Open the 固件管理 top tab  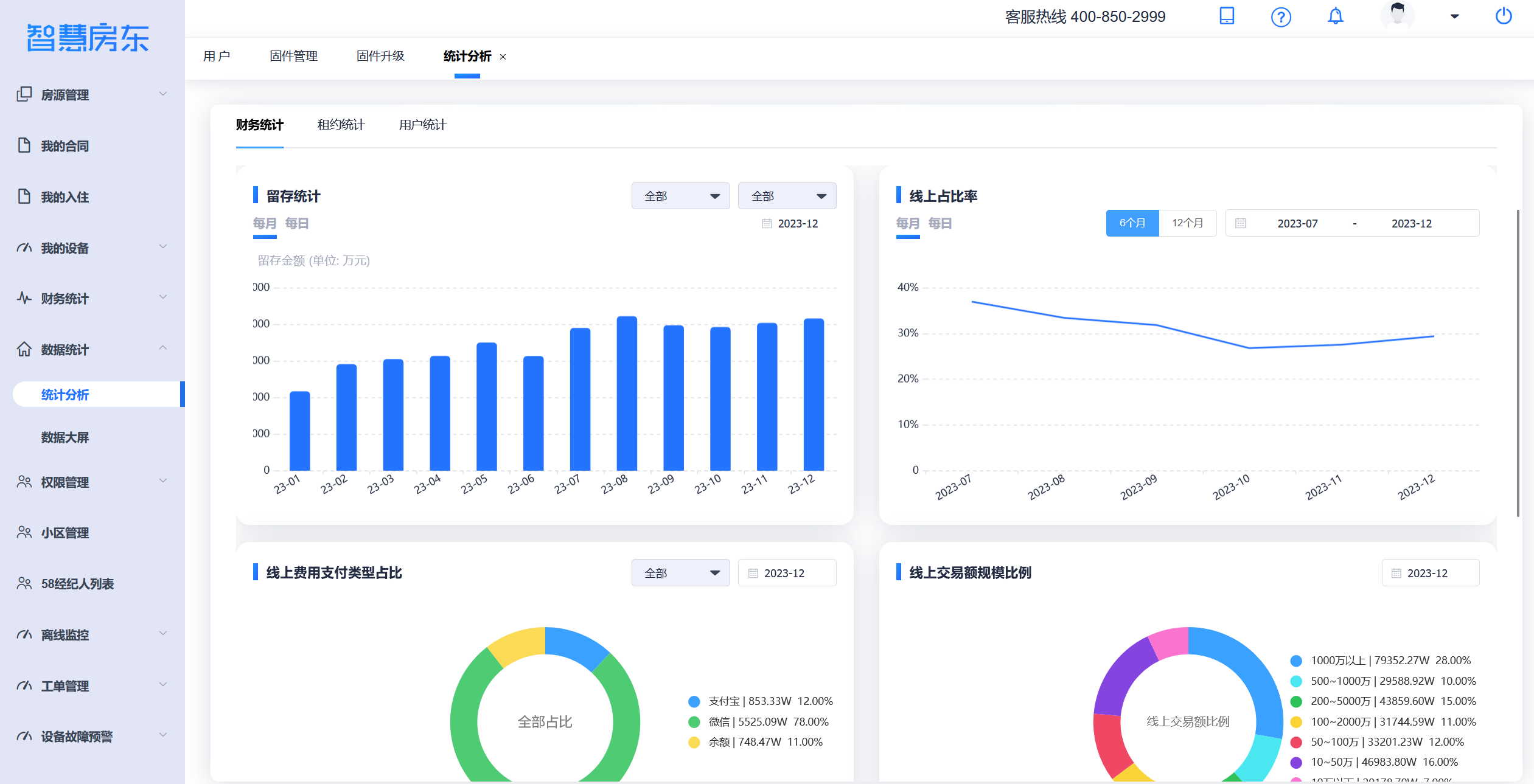coord(293,56)
